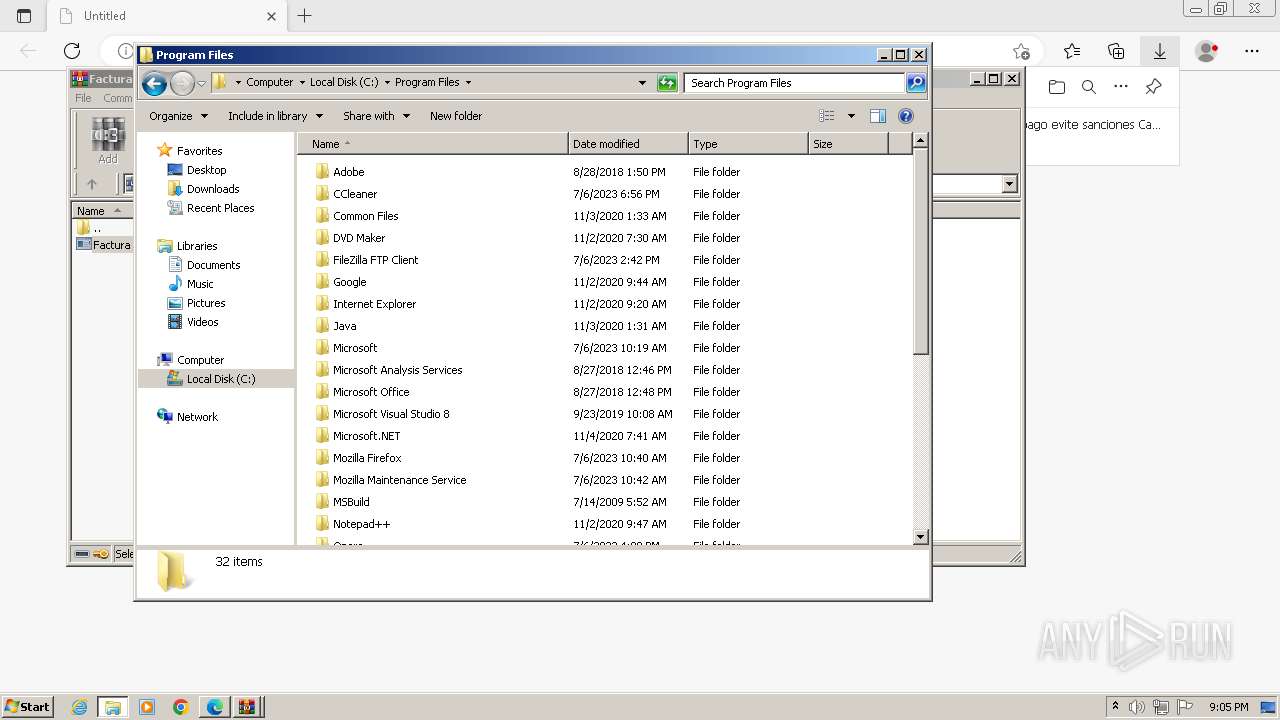Select Downloads in the navigation pane
The height and width of the screenshot is (720, 1280).
[213, 189]
